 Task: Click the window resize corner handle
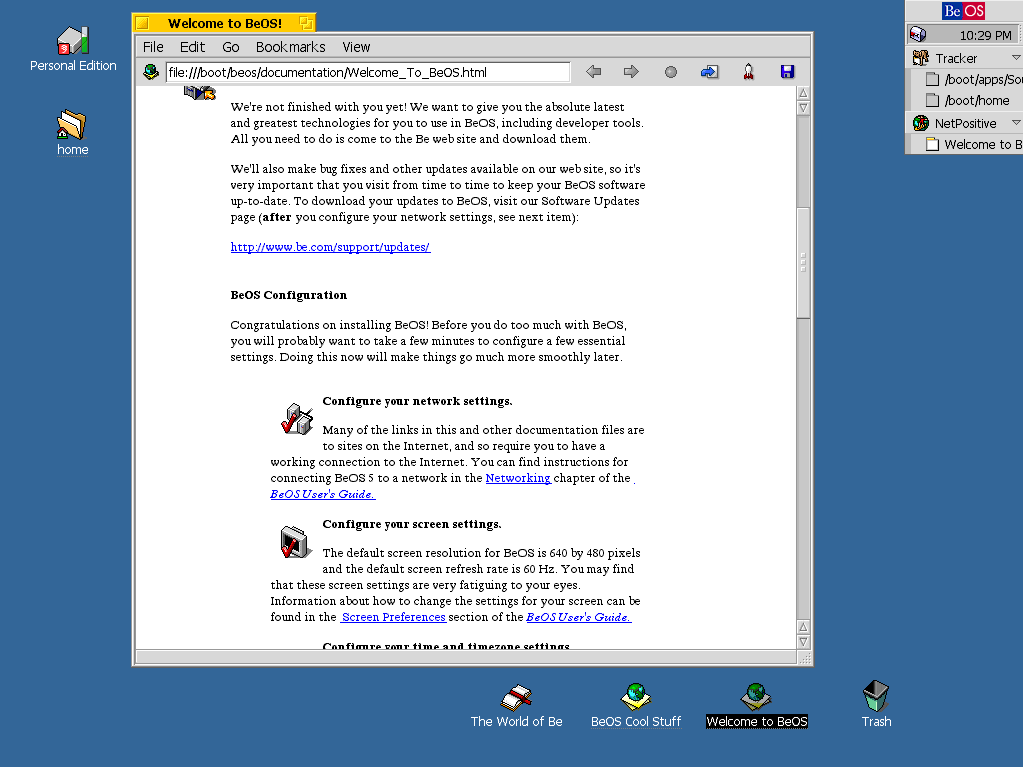[805, 658]
